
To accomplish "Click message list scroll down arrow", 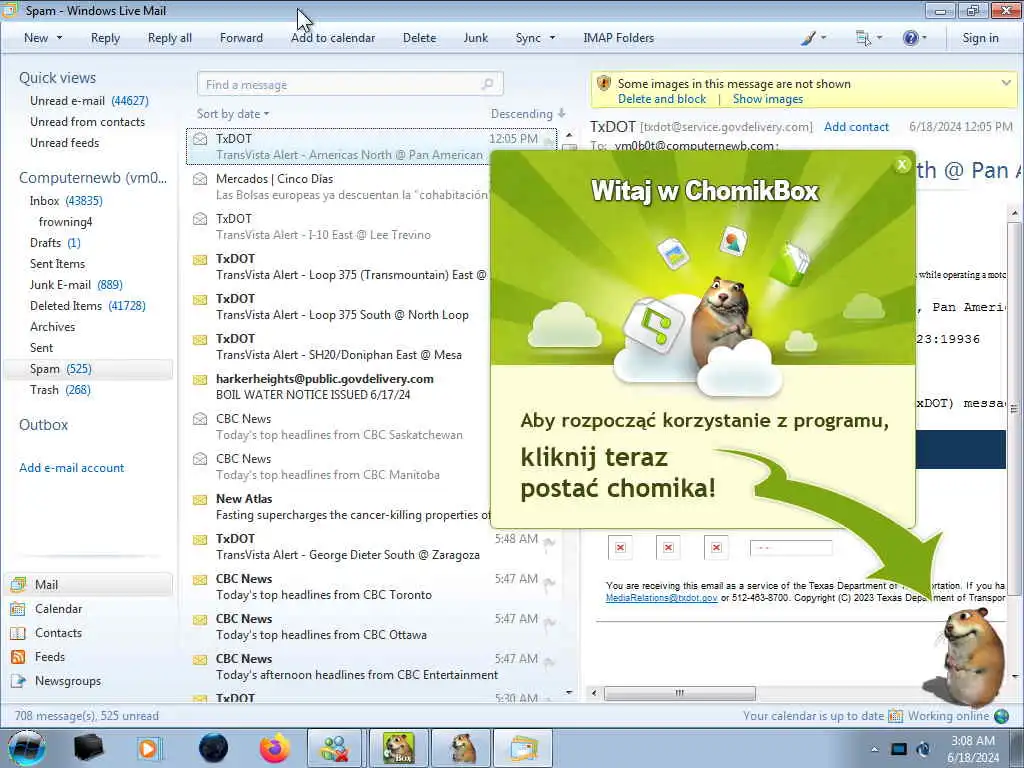I will tap(569, 692).
